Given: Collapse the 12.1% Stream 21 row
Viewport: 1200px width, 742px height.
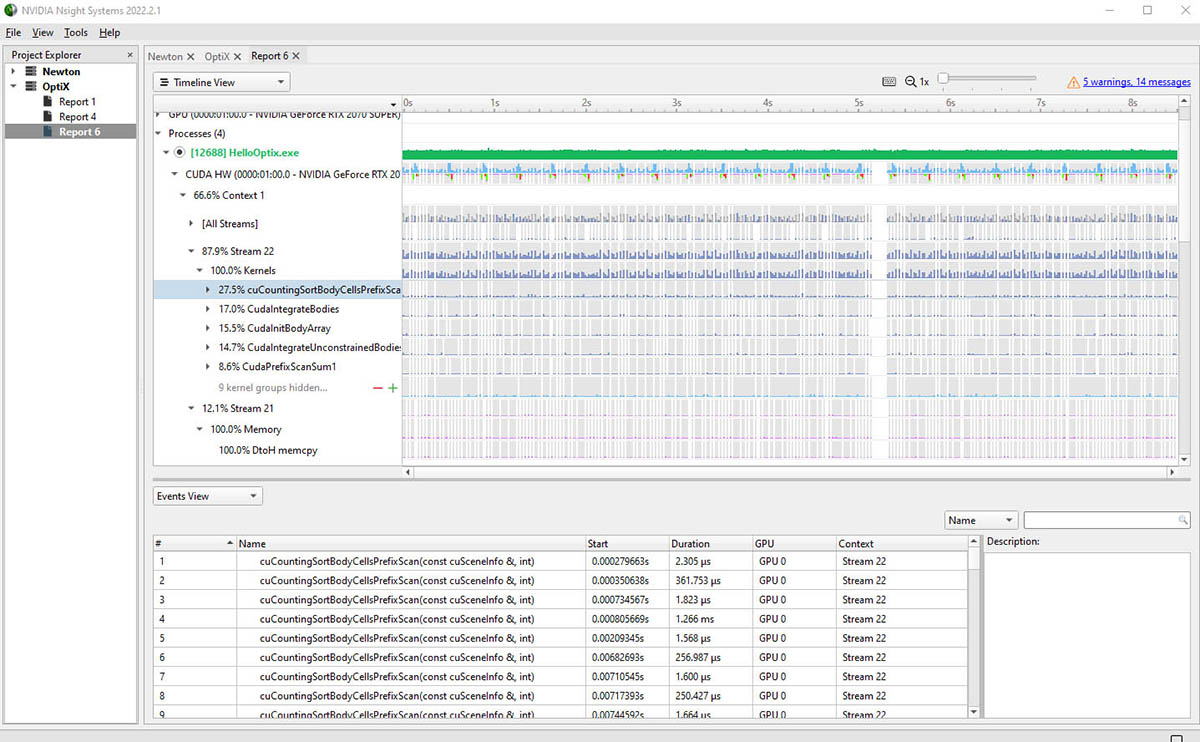Looking at the screenshot, I should tap(191, 408).
